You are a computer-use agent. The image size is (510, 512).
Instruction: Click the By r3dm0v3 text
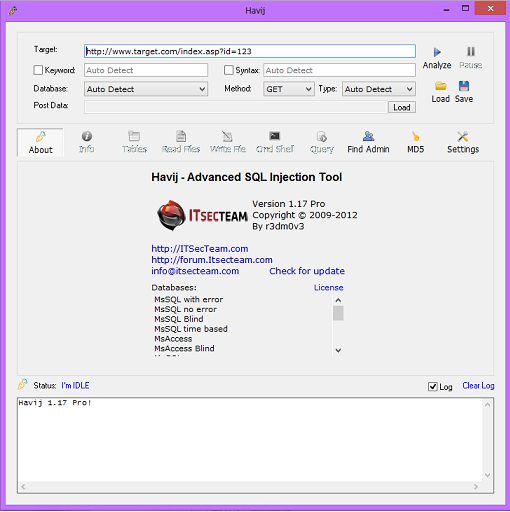pyautogui.click(x=278, y=226)
